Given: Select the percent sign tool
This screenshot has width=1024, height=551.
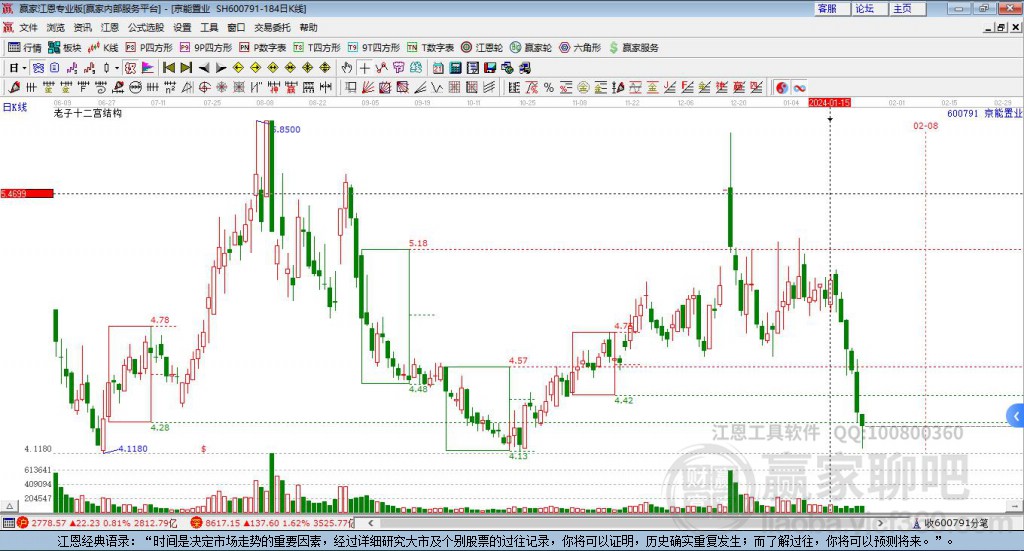Looking at the screenshot, I should [549, 87].
